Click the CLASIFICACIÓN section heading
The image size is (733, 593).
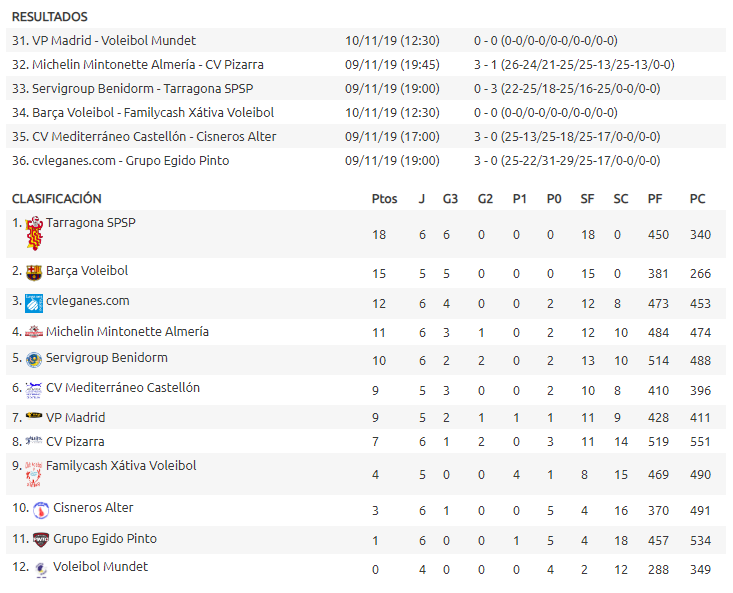(x=57, y=199)
